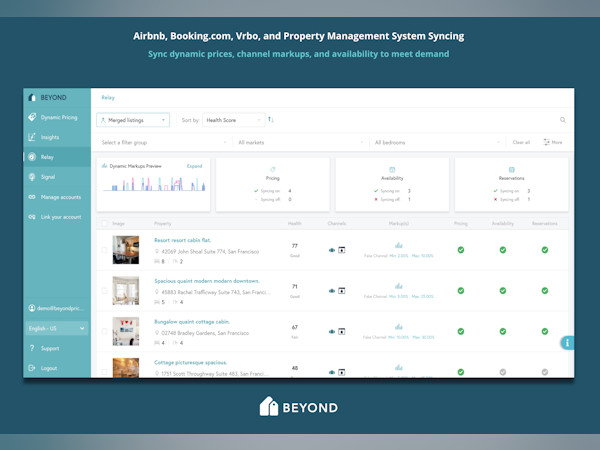Screen dimensions: 600x450
Task: Open More filters
Action: [553, 142]
